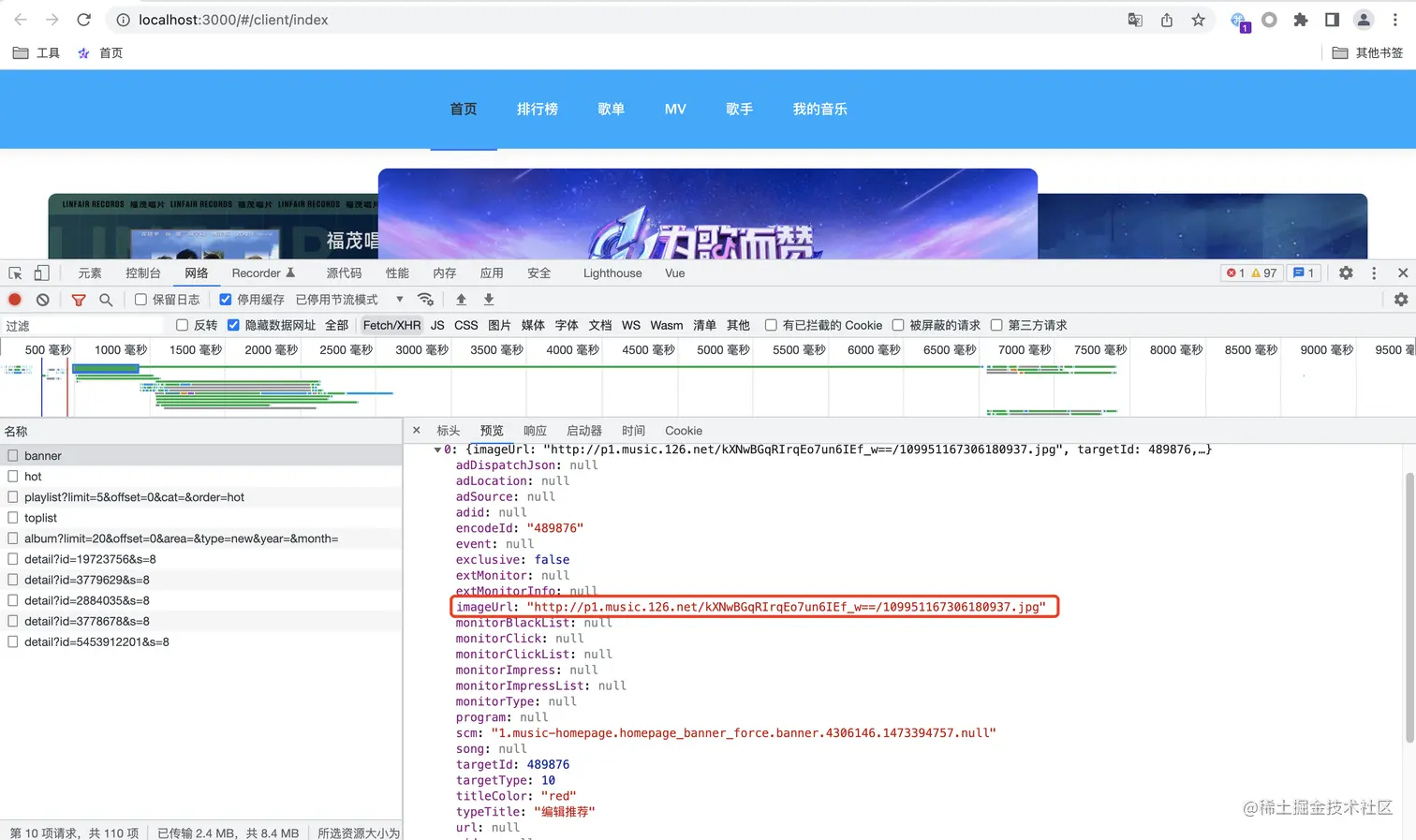Screen dimensions: 1416x840
Task: Tick the checkbox beside toplist request
Action: pyautogui.click(x=13, y=518)
